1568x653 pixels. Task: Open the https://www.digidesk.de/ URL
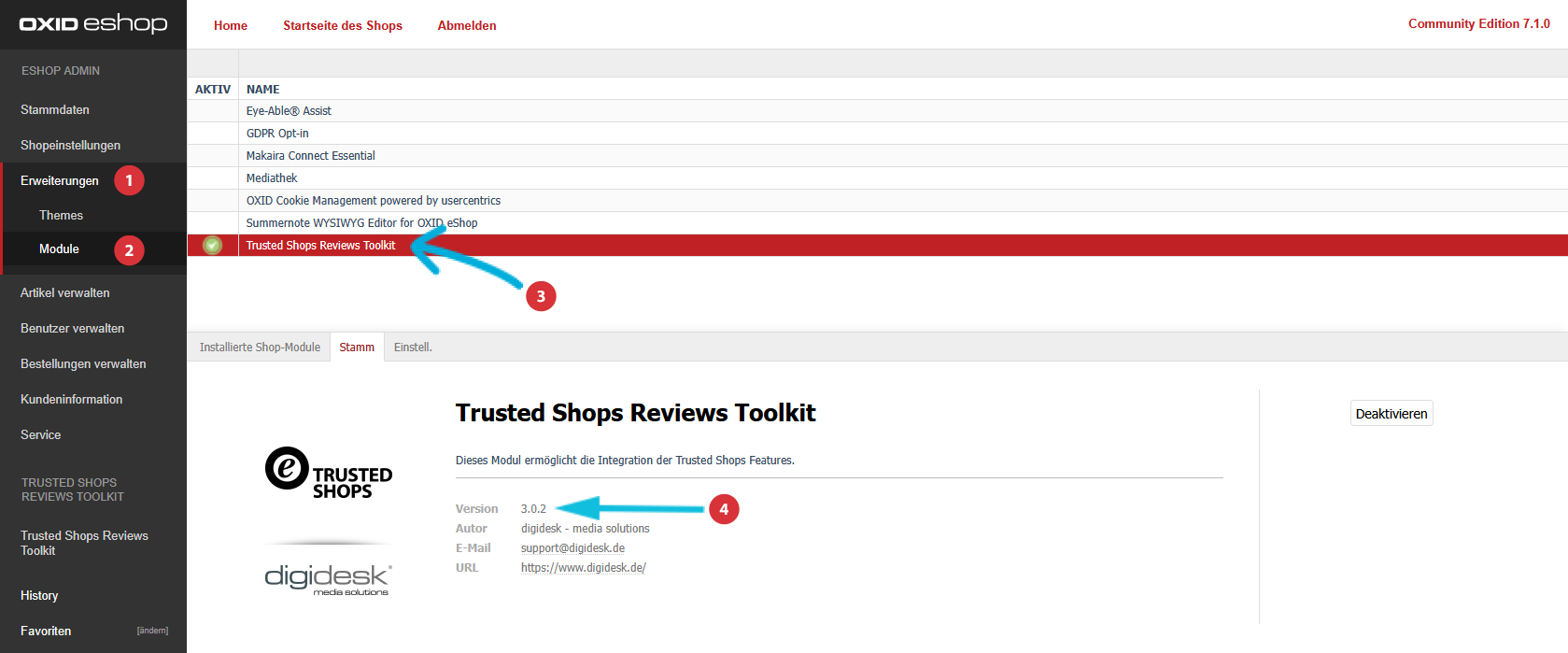click(584, 567)
